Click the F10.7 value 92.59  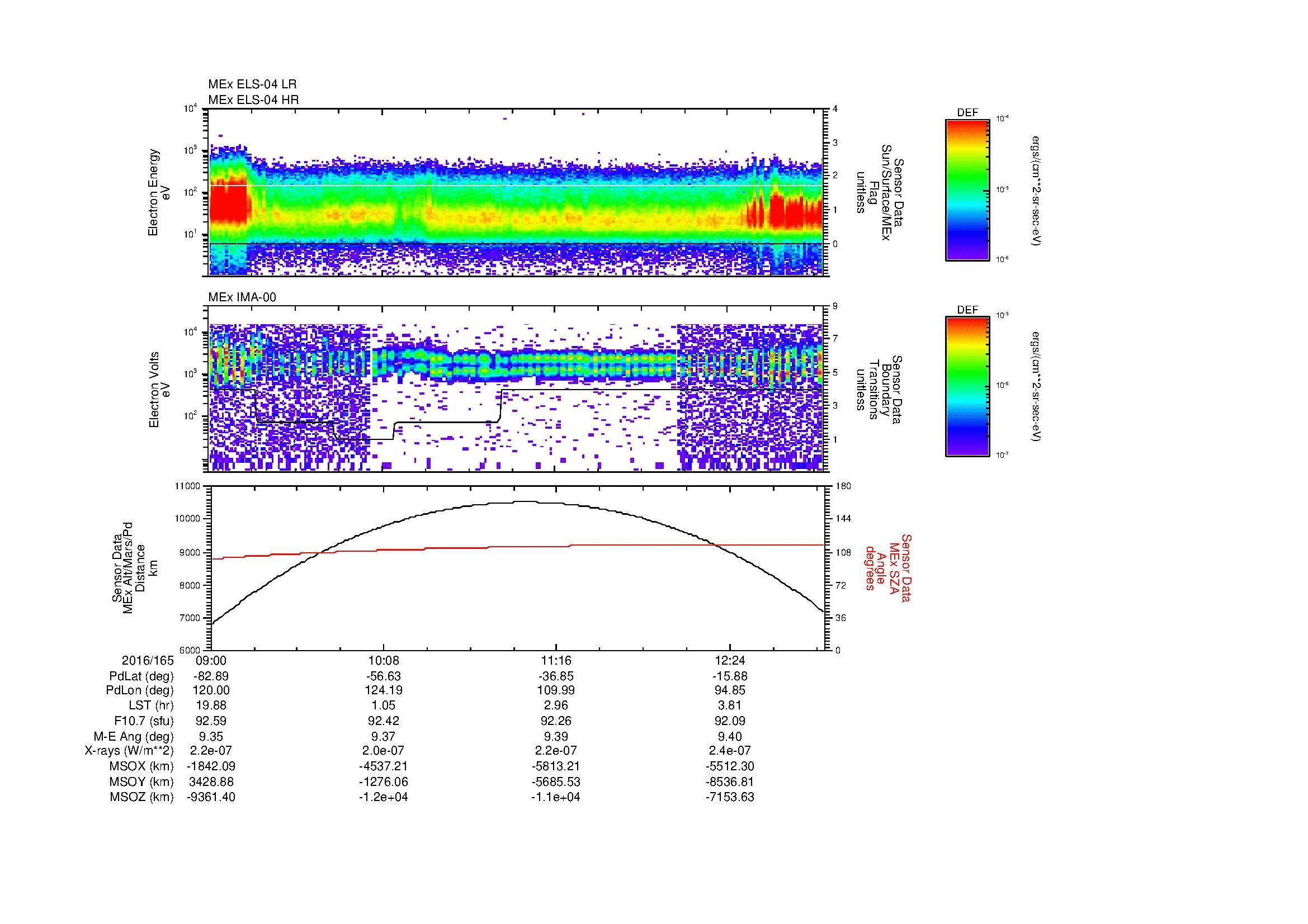click(x=211, y=721)
